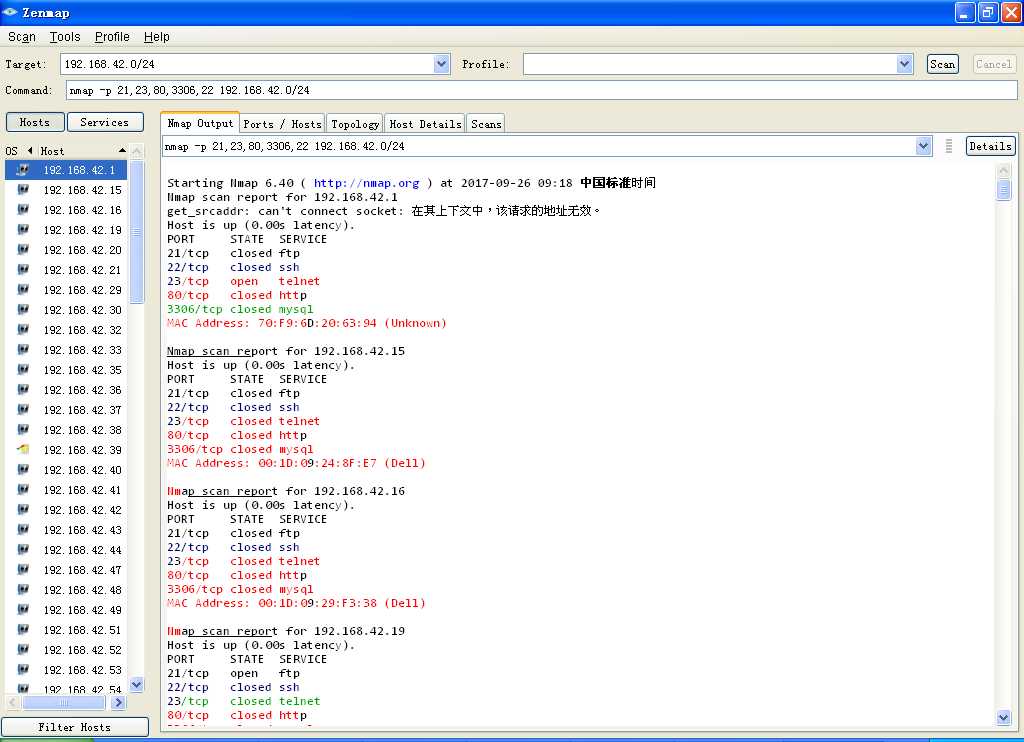The height and width of the screenshot is (742, 1024).
Task: Click the host list horizontal scrollbar thumb
Action: tap(64, 703)
